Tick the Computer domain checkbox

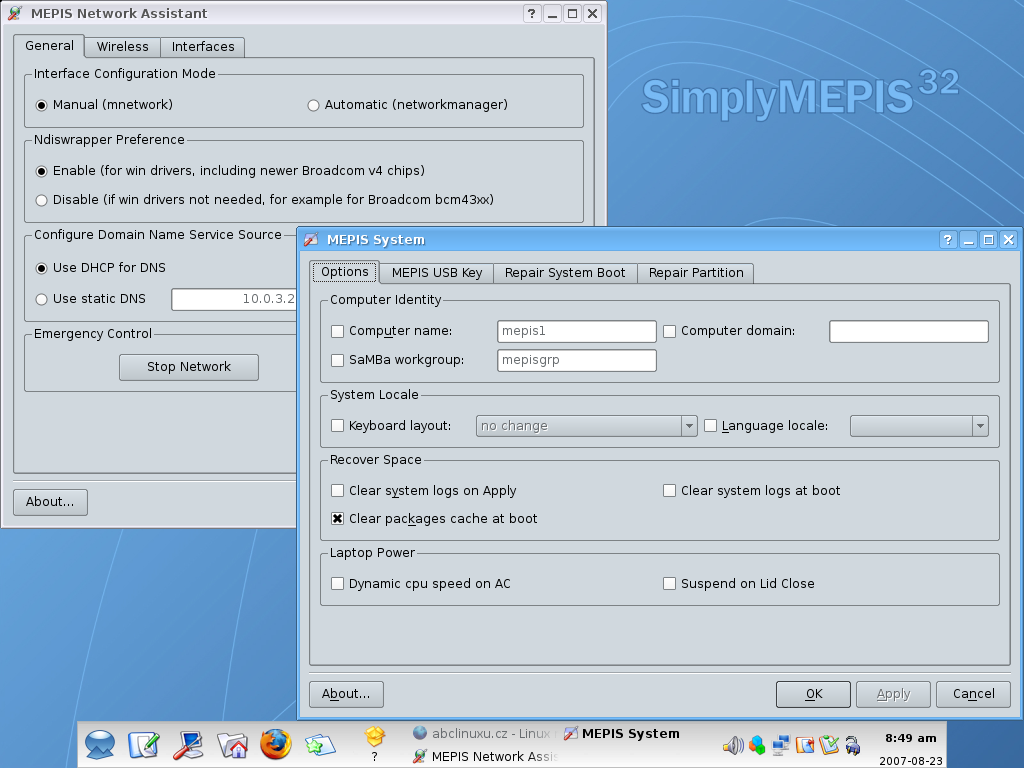tap(669, 331)
